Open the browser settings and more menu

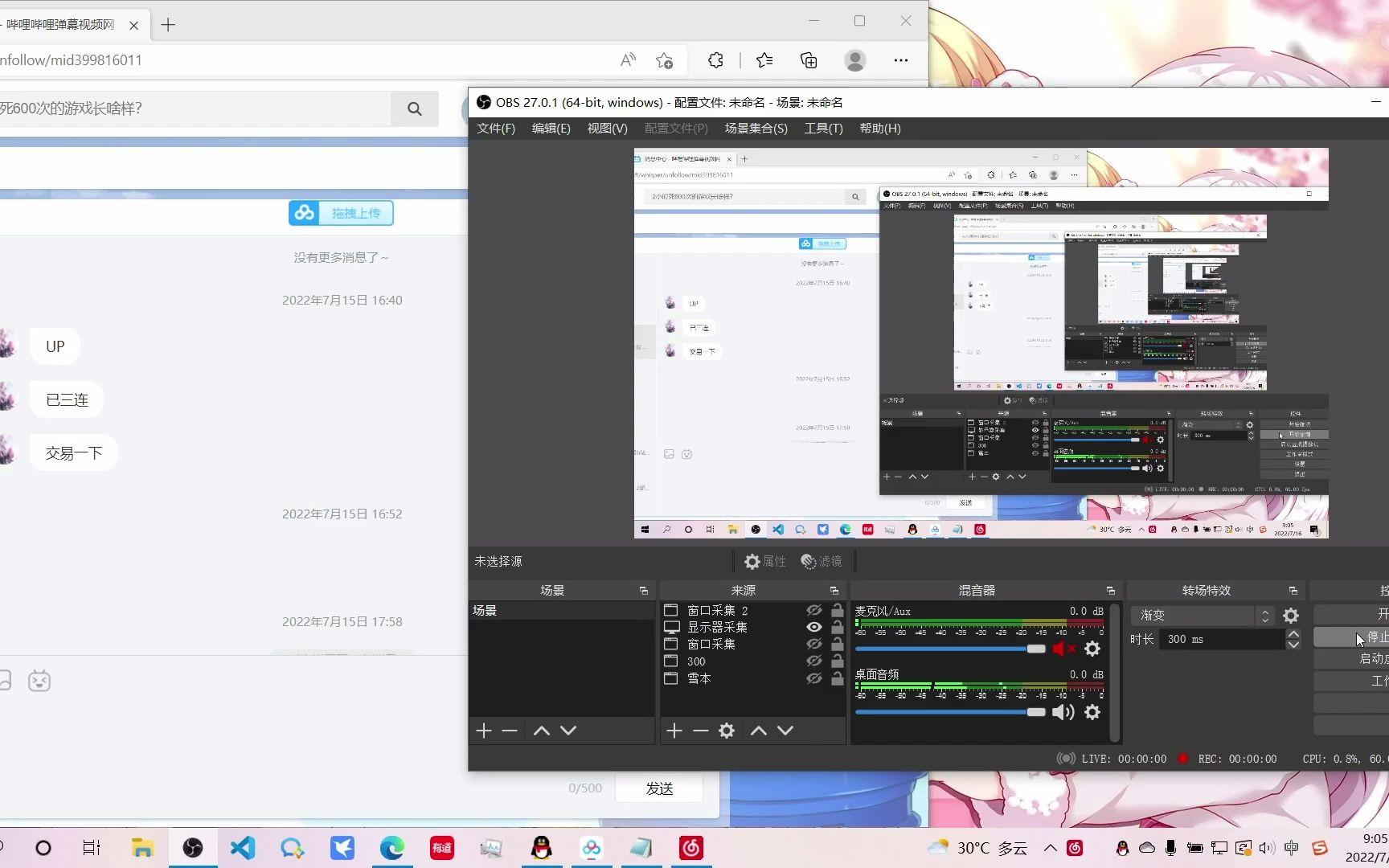pyautogui.click(x=901, y=60)
